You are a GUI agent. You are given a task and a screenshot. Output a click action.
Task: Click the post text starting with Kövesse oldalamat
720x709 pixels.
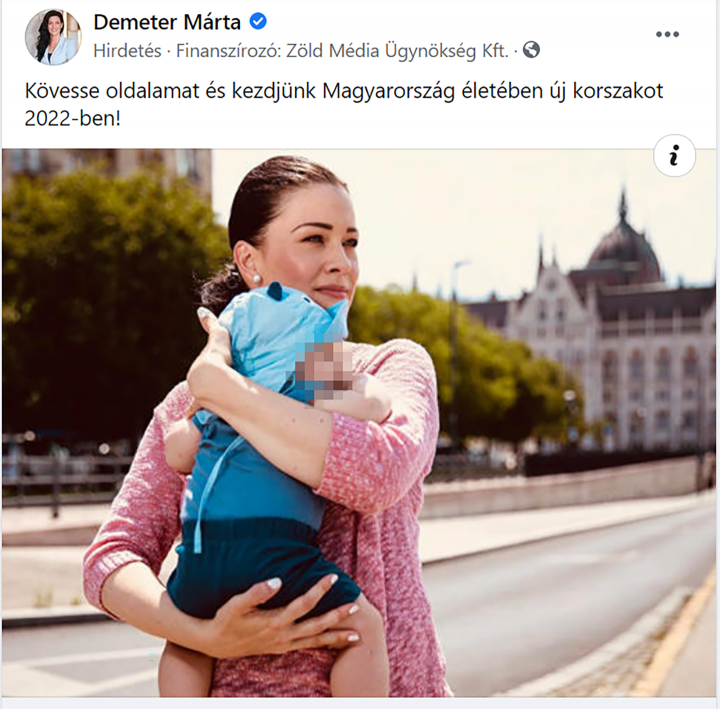coord(343,104)
